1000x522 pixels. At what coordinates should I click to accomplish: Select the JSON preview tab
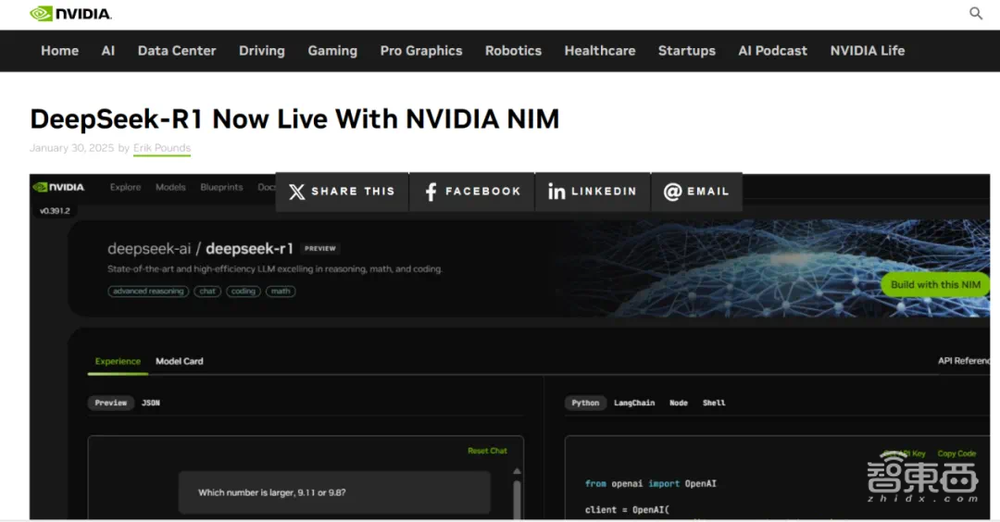(x=151, y=403)
